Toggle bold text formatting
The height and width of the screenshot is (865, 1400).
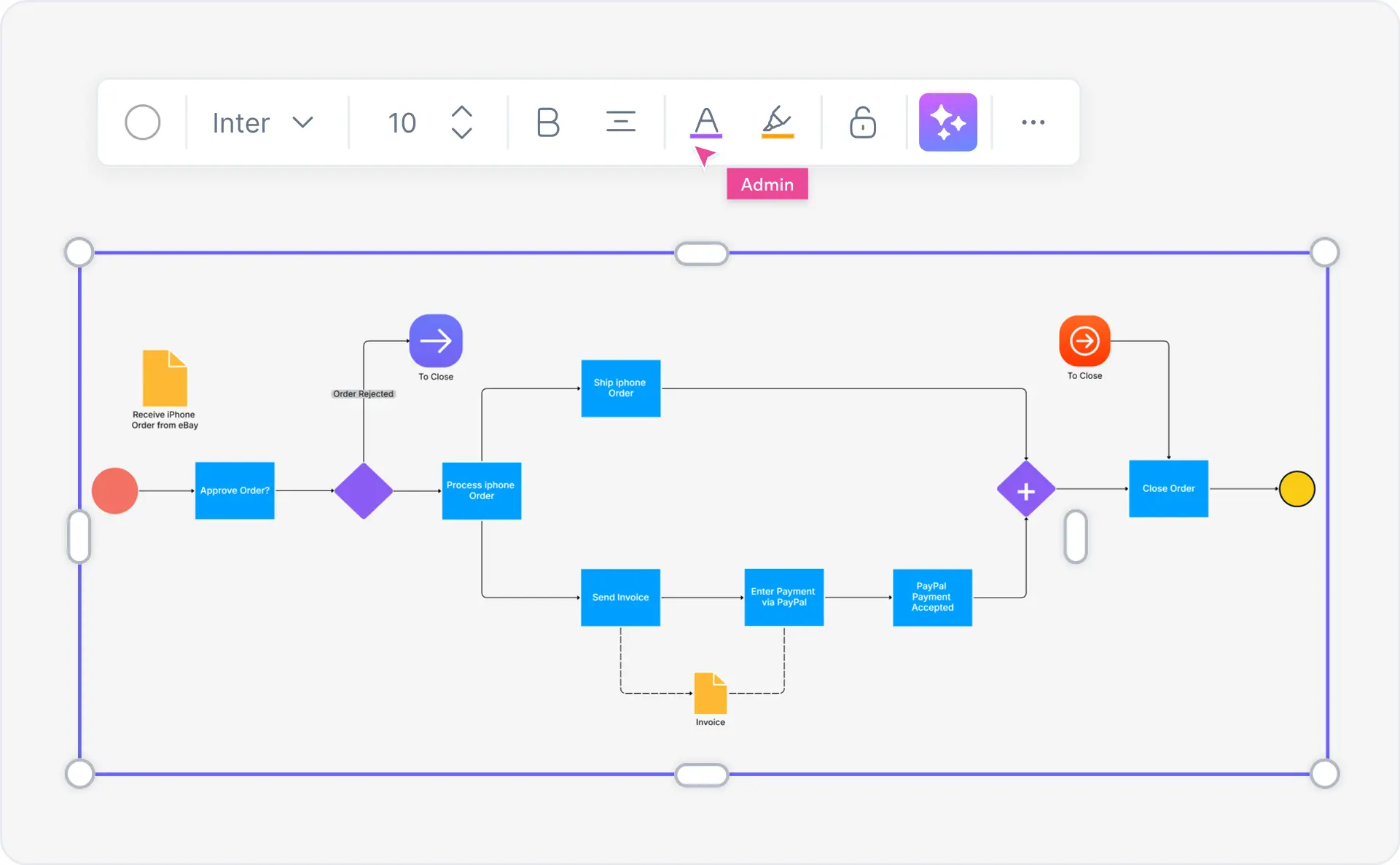(x=548, y=122)
